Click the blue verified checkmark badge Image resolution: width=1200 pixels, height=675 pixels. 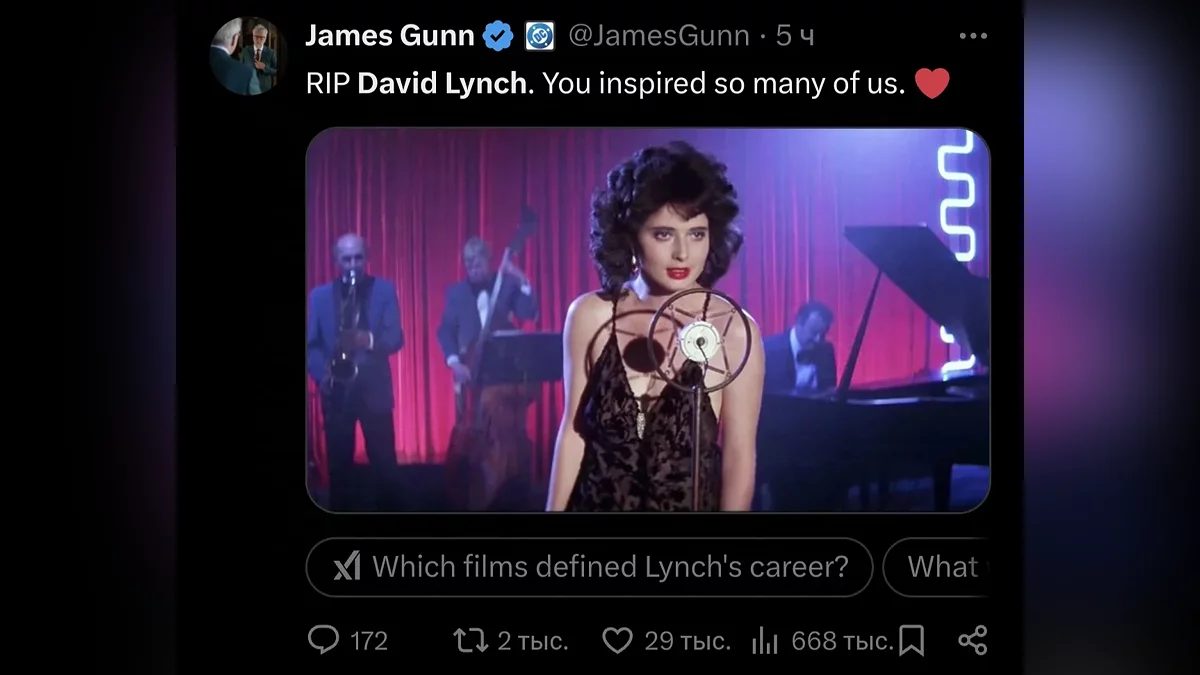pyautogui.click(x=497, y=37)
